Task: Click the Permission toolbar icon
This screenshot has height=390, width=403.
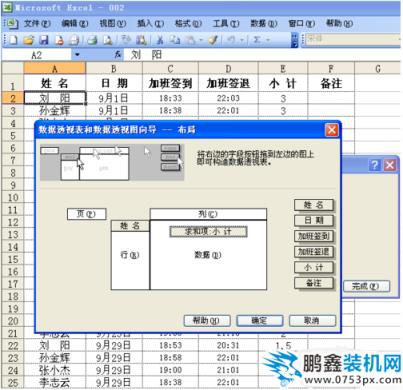Action: coord(59,40)
